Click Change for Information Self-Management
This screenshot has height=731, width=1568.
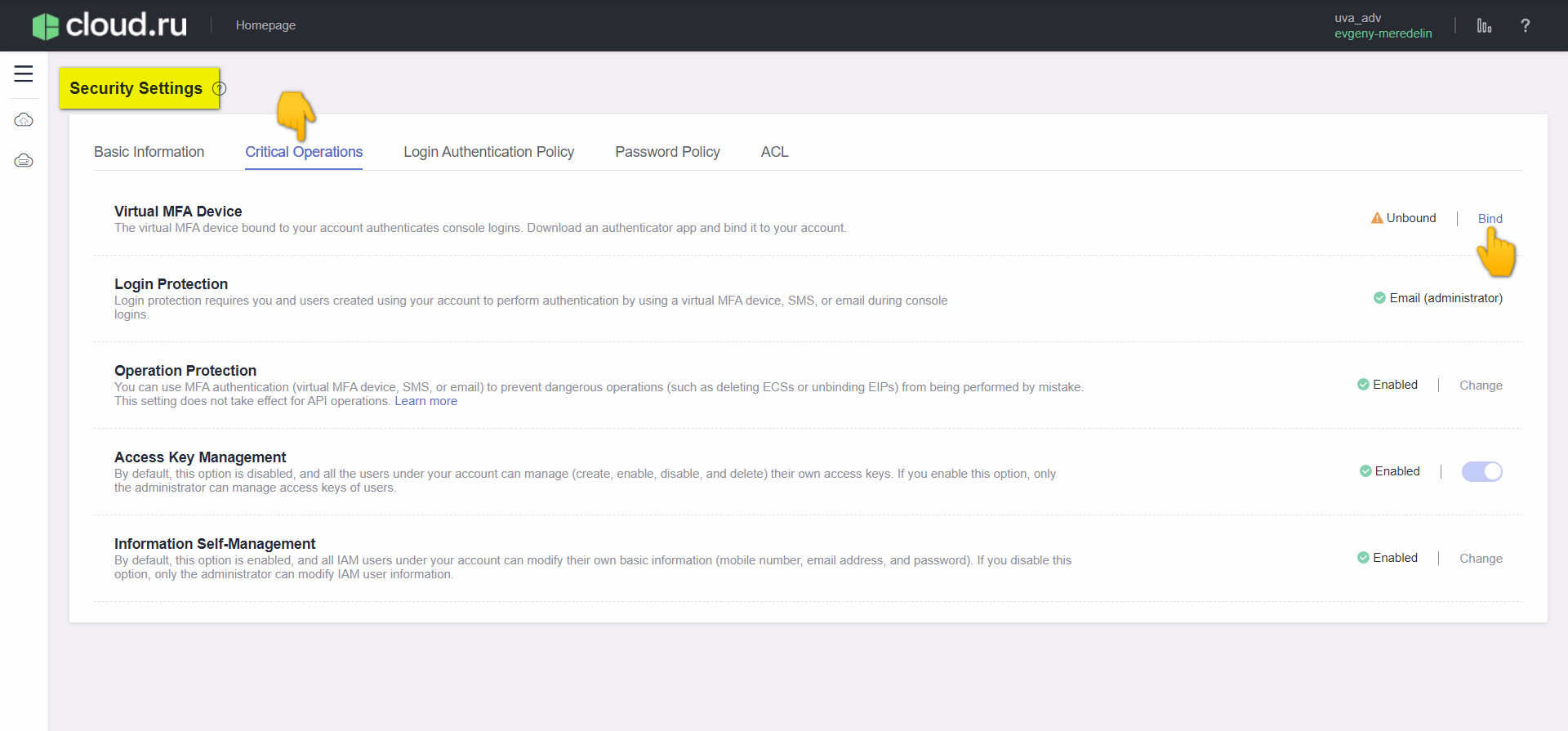(1481, 559)
